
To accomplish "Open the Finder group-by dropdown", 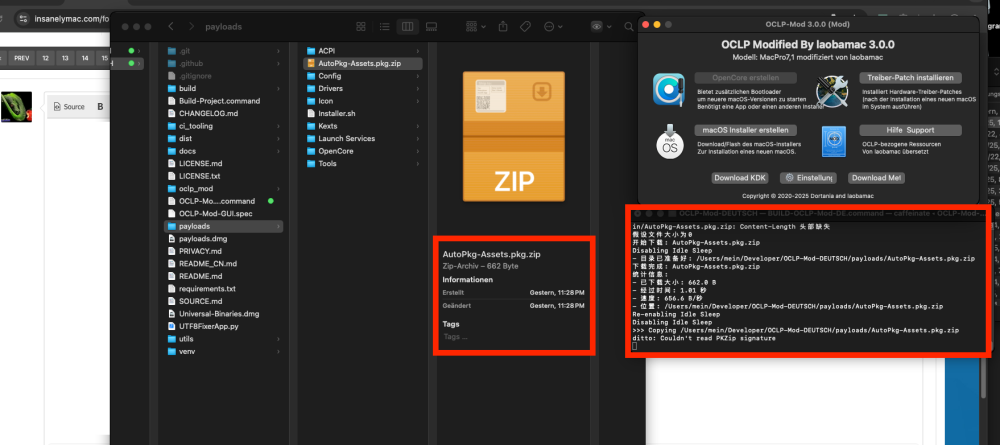I will coord(475,27).
